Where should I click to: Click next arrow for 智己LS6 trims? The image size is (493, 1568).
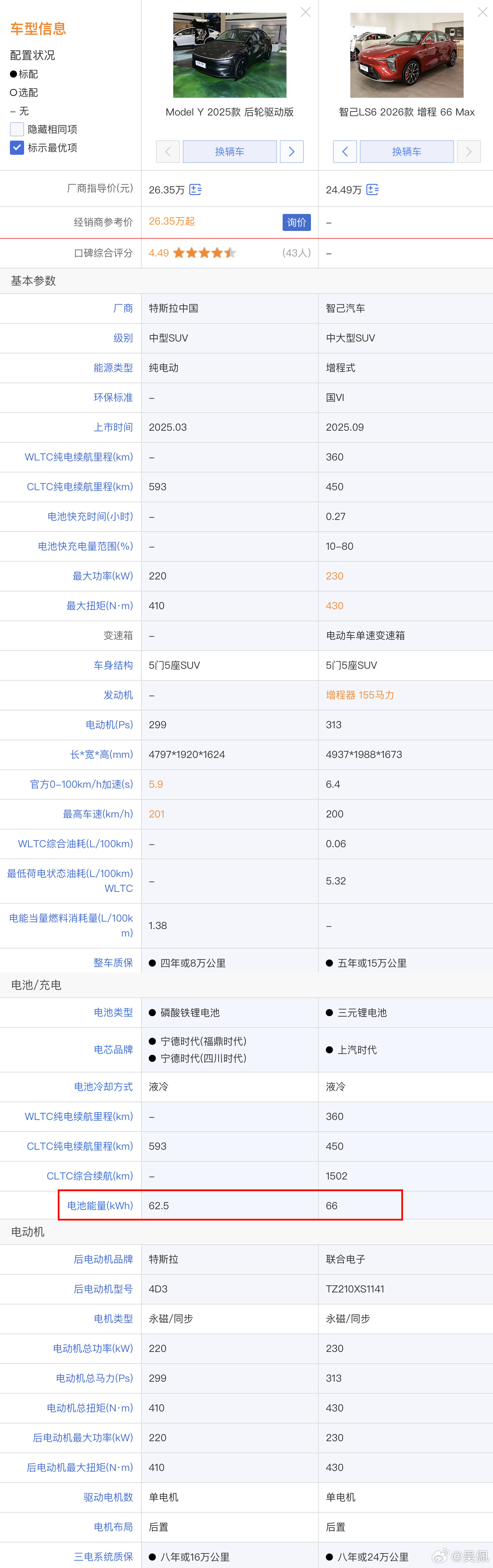[x=469, y=152]
